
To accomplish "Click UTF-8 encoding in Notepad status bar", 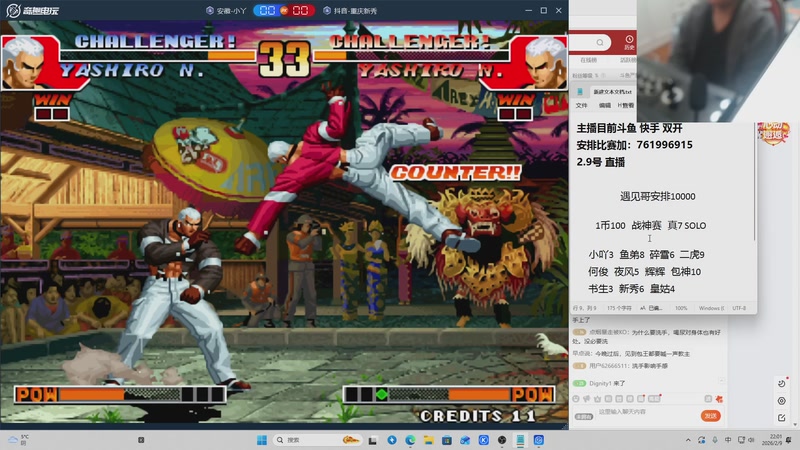I will [x=739, y=308].
